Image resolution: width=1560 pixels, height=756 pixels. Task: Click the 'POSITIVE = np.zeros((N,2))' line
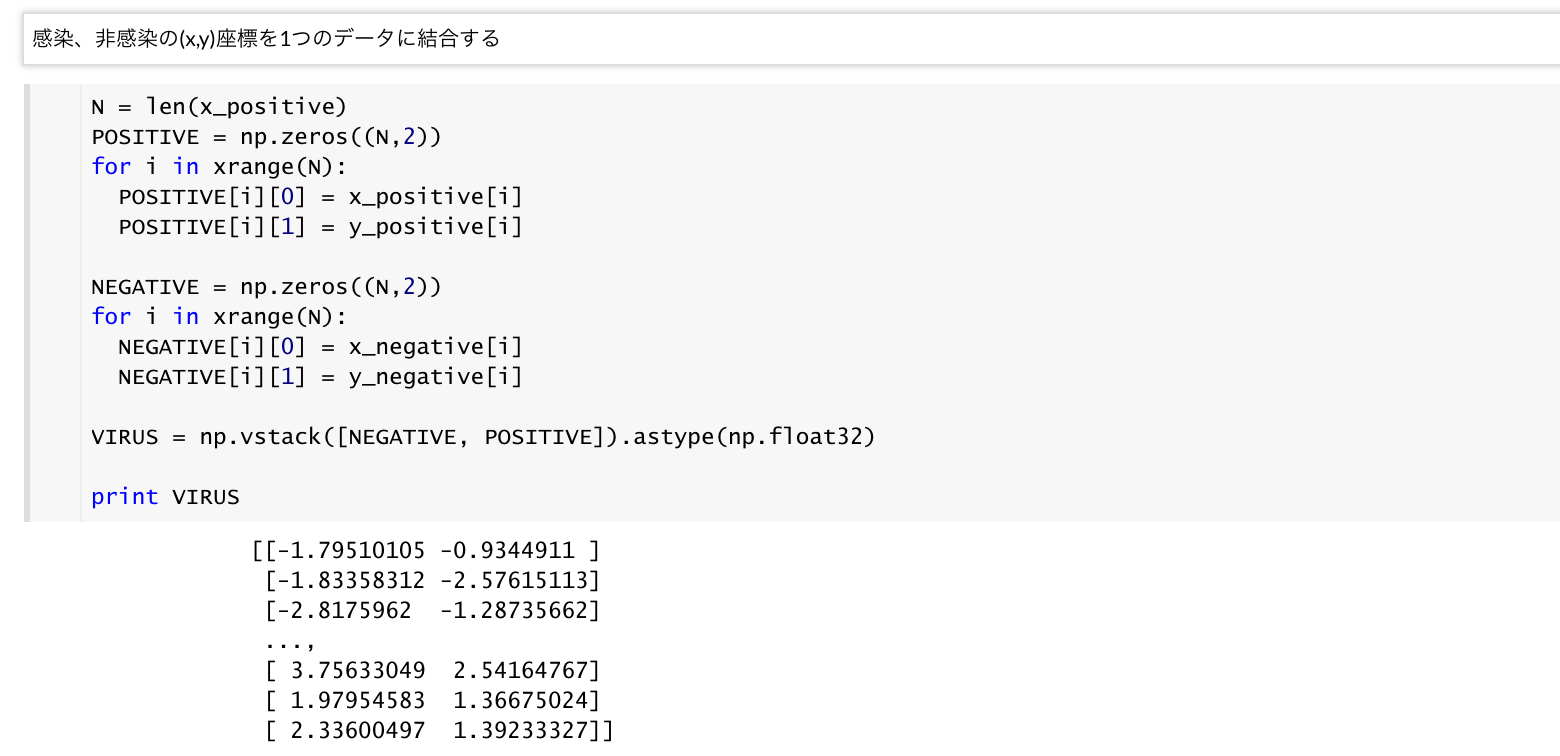(x=265, y=137)
